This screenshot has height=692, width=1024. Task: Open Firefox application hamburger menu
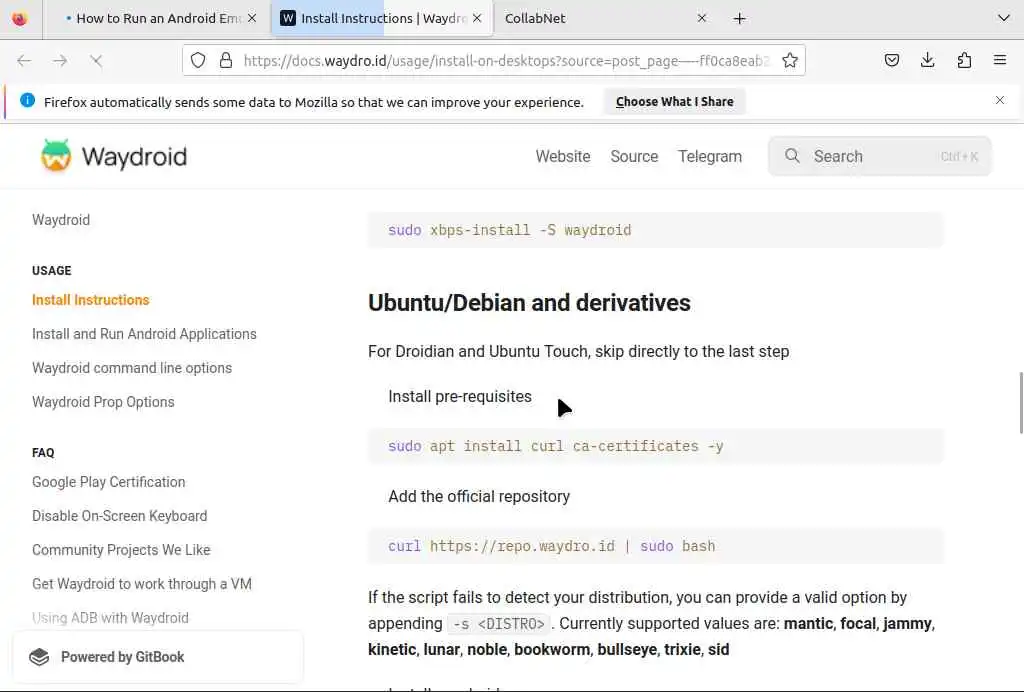coord(1000,61)
